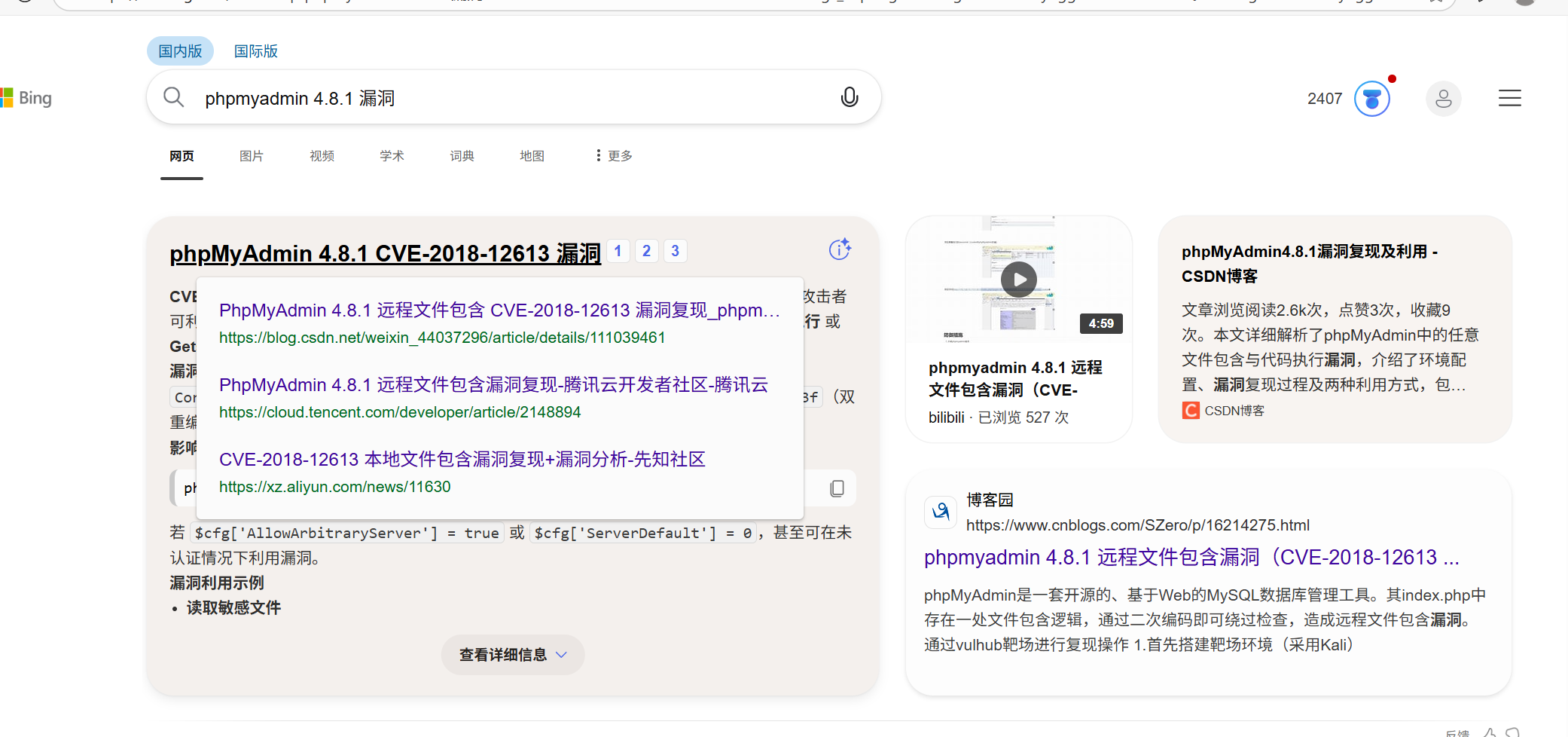
Task: Click the Bing logo
Action: point(26,98)
